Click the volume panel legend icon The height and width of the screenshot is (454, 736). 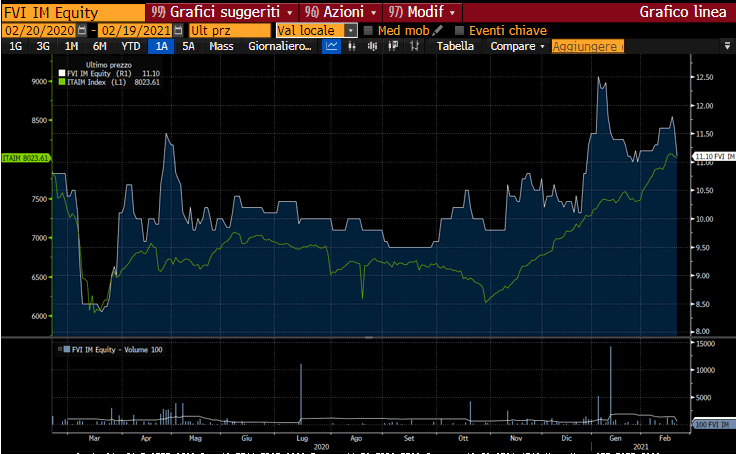click(x=67, y=349)
